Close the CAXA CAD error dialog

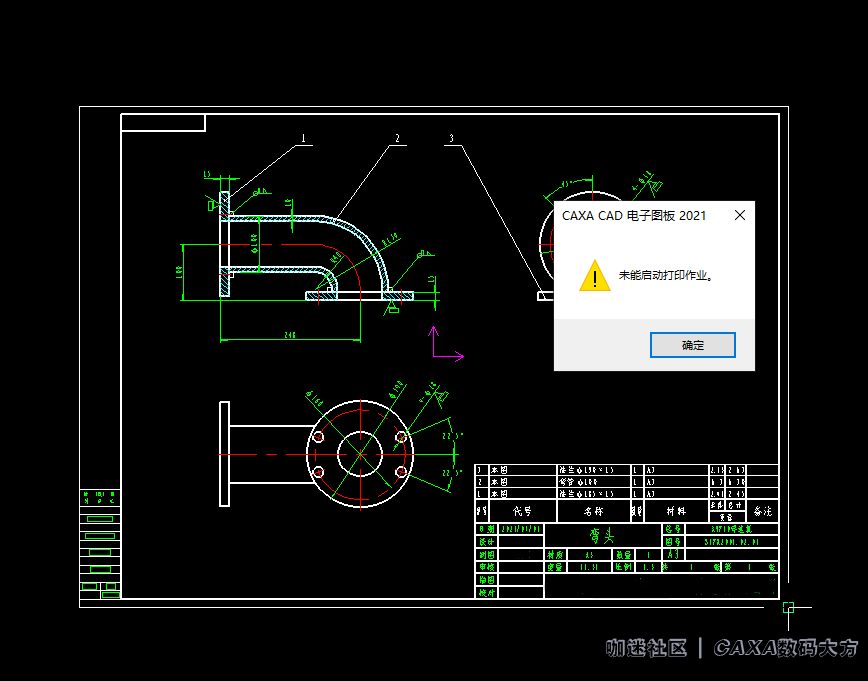click(739, 215)
